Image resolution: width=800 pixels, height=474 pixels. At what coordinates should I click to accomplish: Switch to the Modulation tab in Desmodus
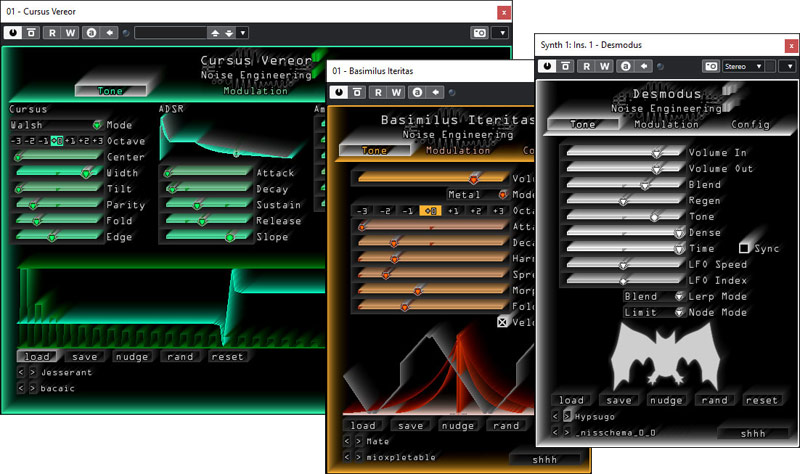tap(665, 124)
